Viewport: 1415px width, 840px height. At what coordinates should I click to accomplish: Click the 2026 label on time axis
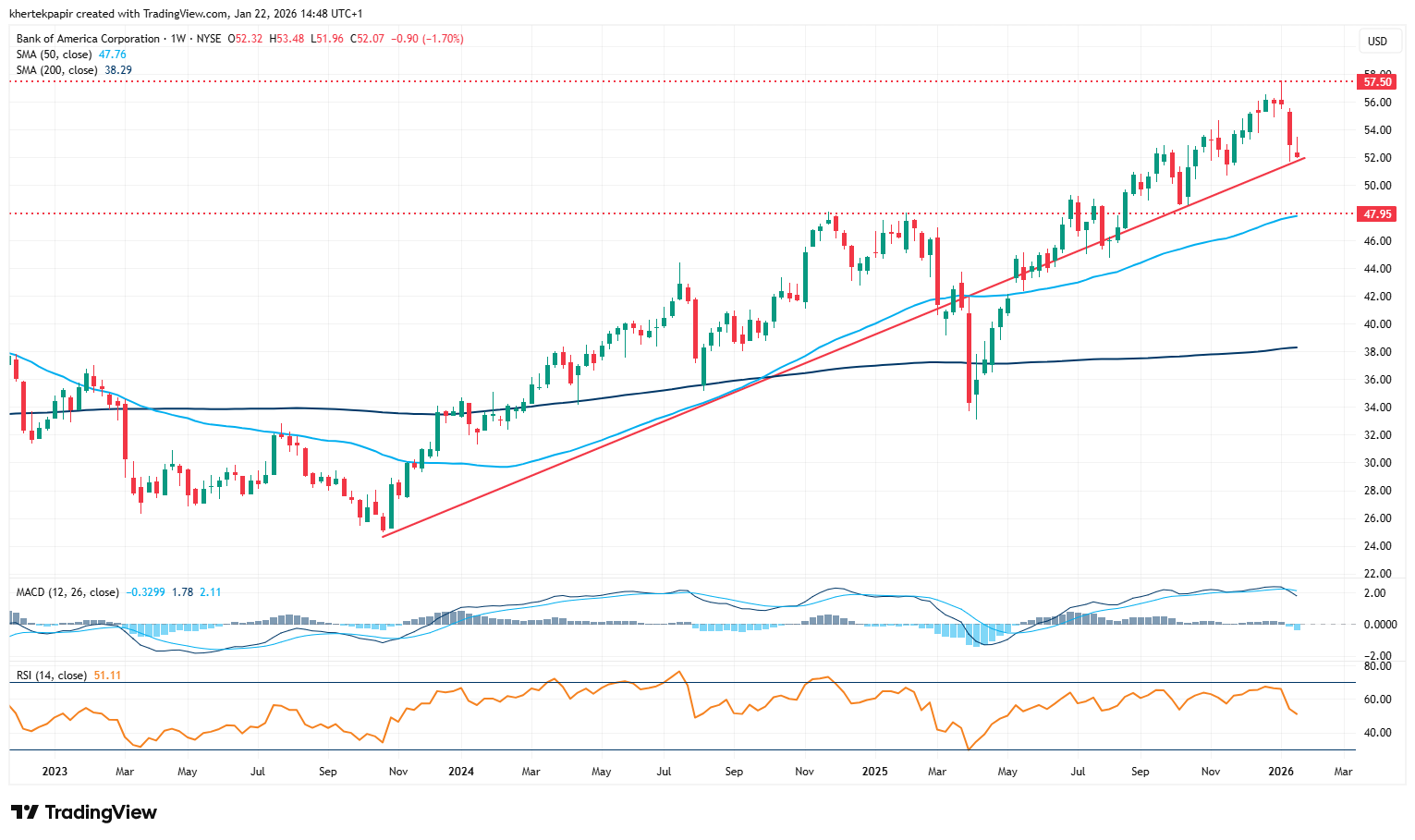(1280, 772)
